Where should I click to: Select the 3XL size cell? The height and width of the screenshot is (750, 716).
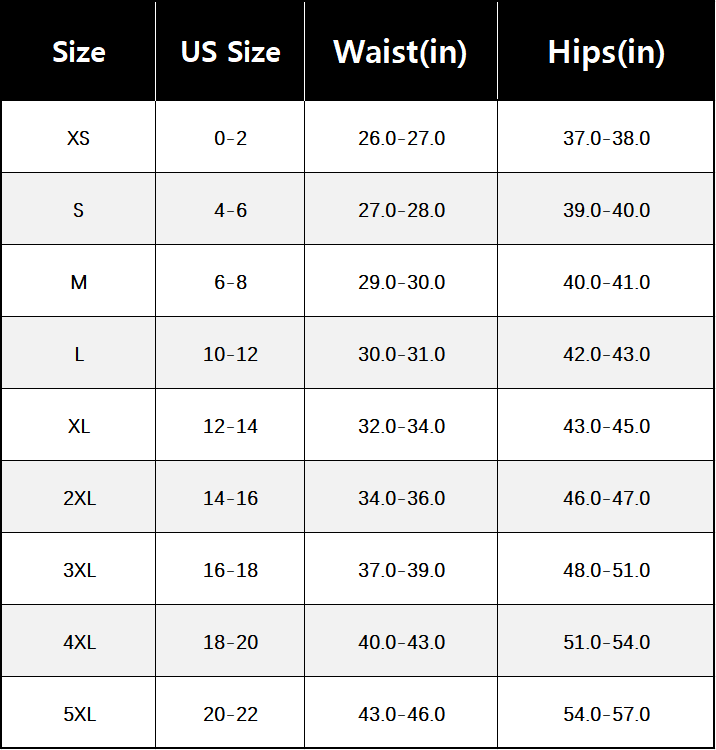point(78,570)
